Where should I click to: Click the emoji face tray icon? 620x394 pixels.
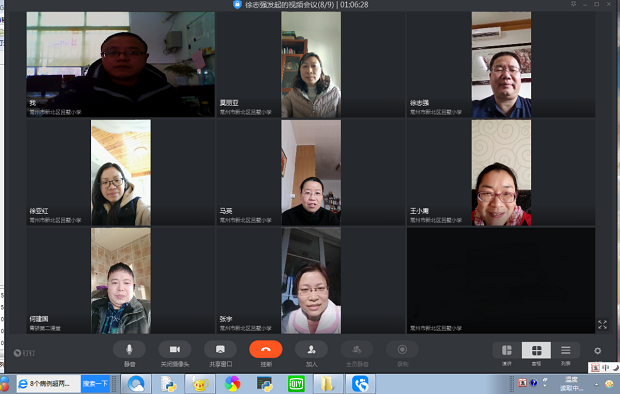(x=609, y=384)
